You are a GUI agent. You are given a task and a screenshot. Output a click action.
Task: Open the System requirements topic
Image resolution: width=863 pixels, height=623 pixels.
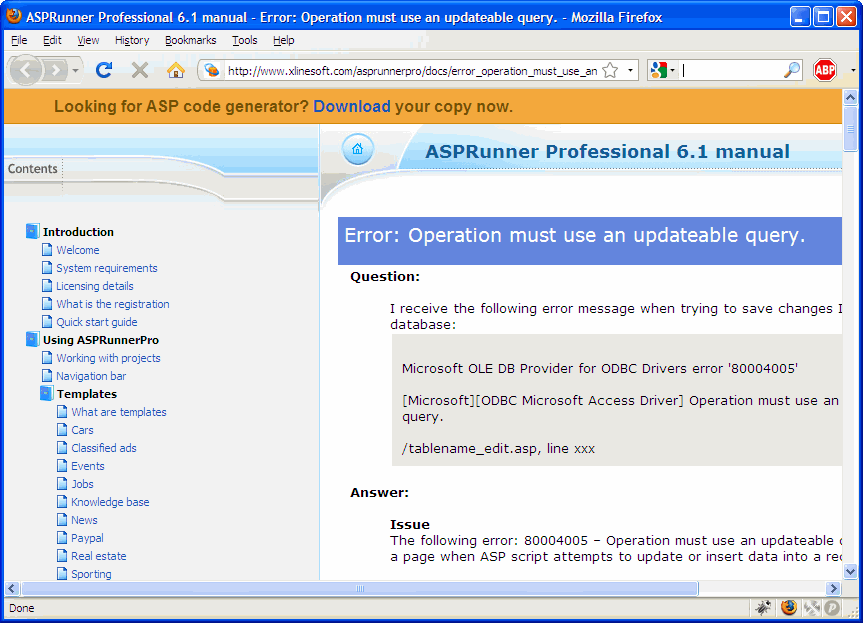pyautogui.click(x=107, y=267)
